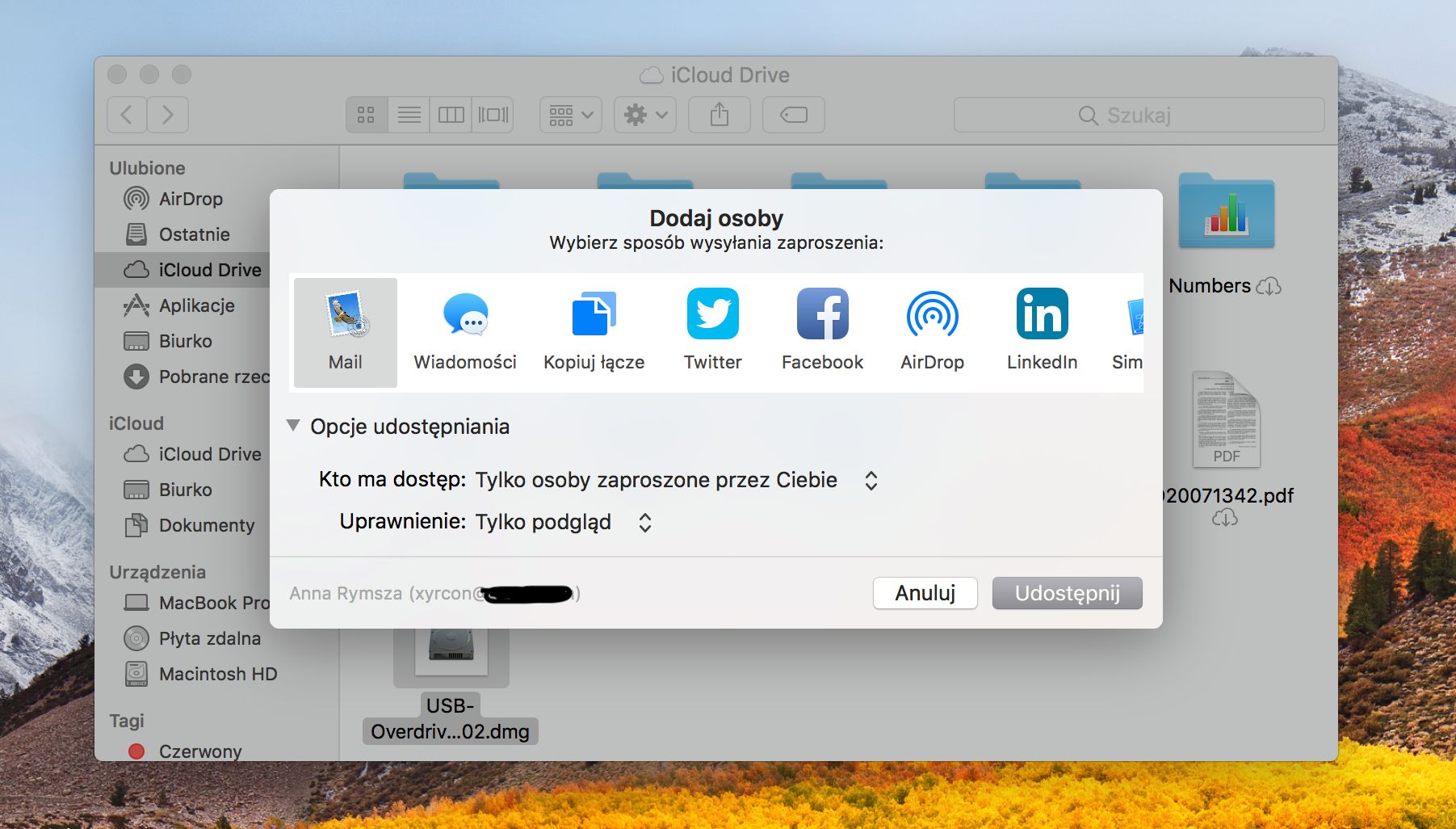Pick AirDrop in the share dialog
Image resolution: width=1456 pixels, height=829 pixels.
click(932, 332)
